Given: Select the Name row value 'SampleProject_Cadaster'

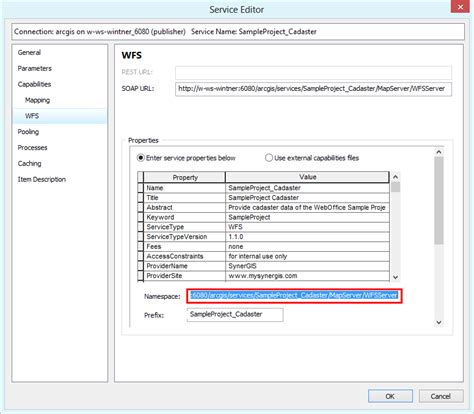Looking at the screenshot, I should pos(307,188).
